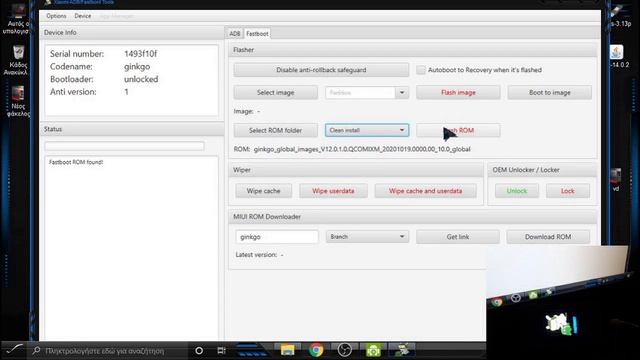Click the taskbar search magnifier icon
The width and height of the screenshot is (640, 360).
(36, 351)
